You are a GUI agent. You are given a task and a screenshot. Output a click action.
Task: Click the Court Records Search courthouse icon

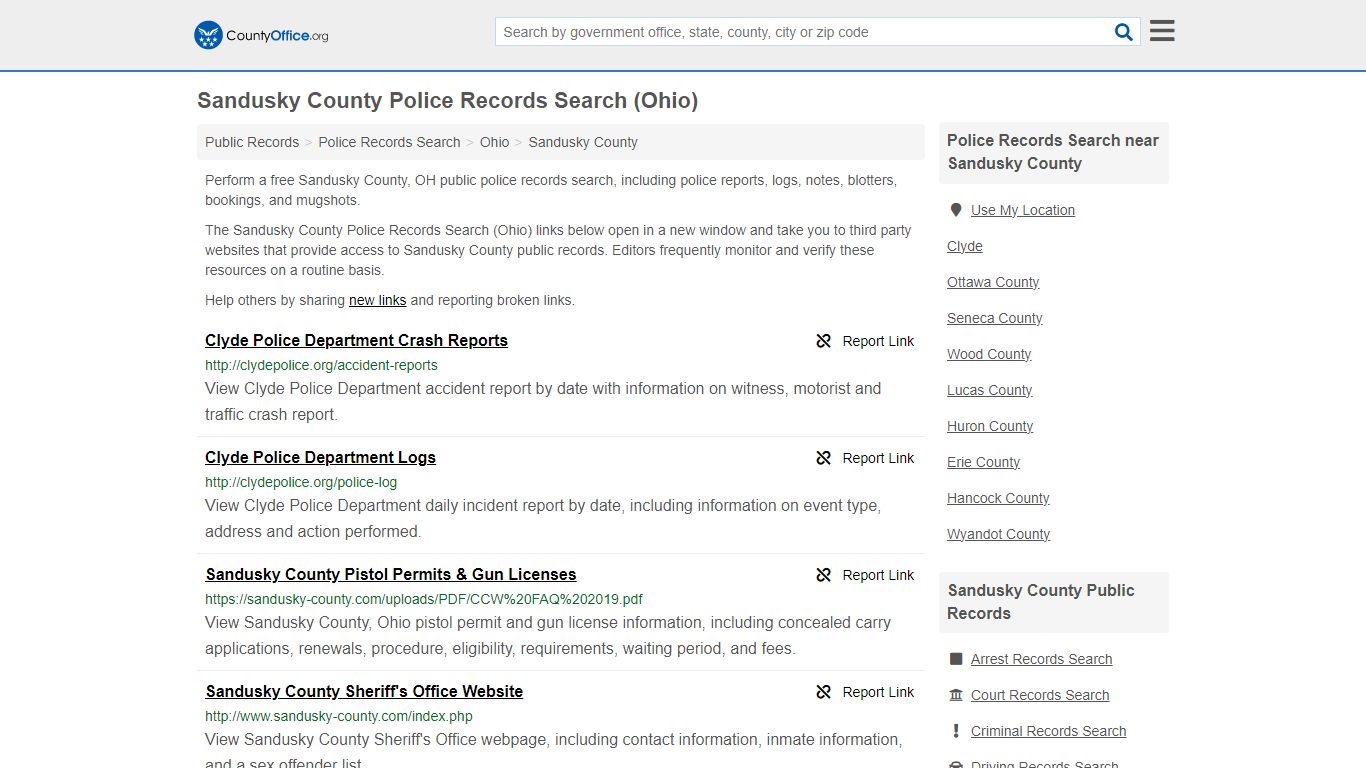[x=956, y=695]
